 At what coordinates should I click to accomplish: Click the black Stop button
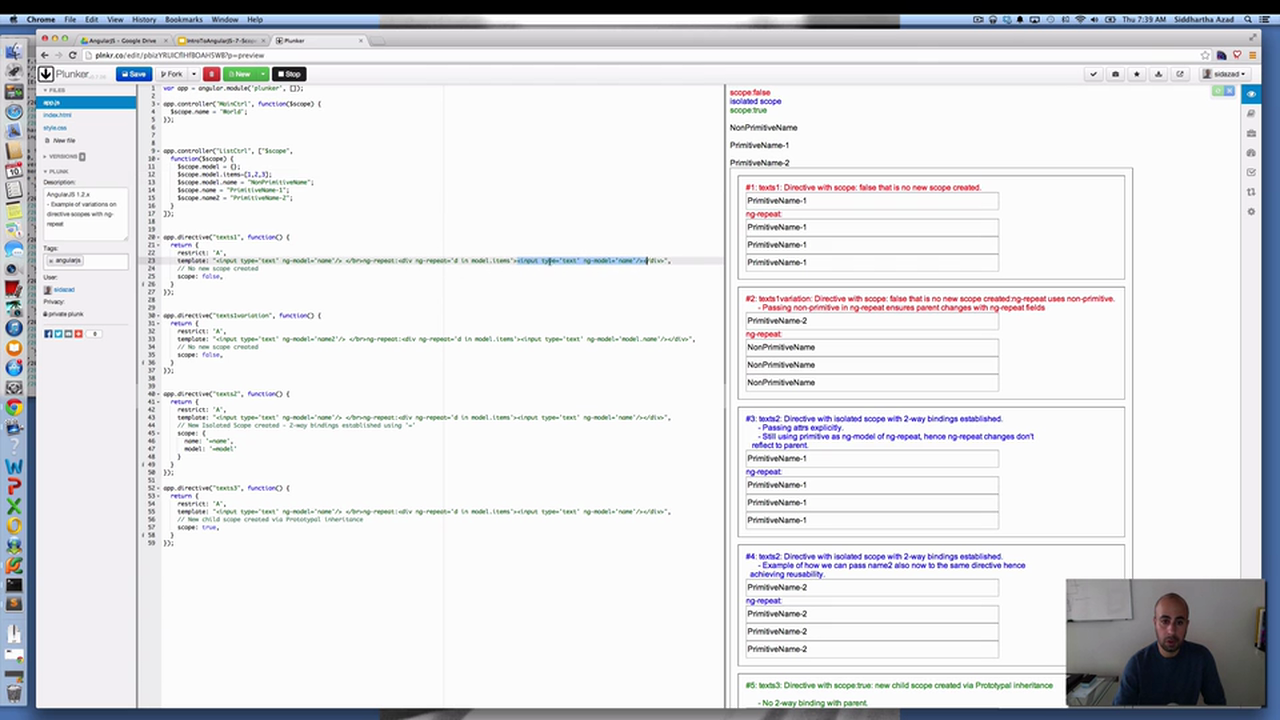click(x=289, y=74)
